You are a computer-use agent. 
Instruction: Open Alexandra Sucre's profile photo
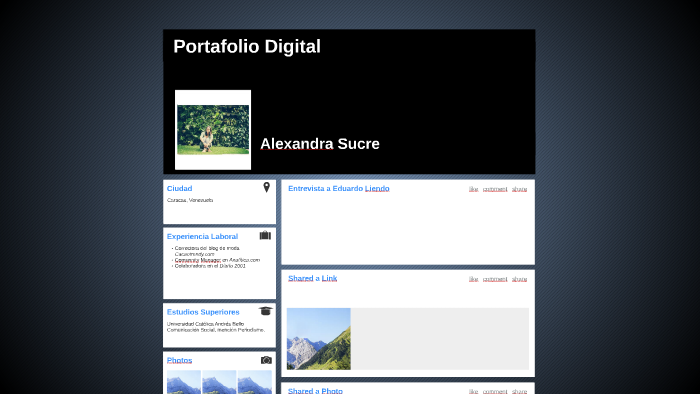[x=213, y=130]
